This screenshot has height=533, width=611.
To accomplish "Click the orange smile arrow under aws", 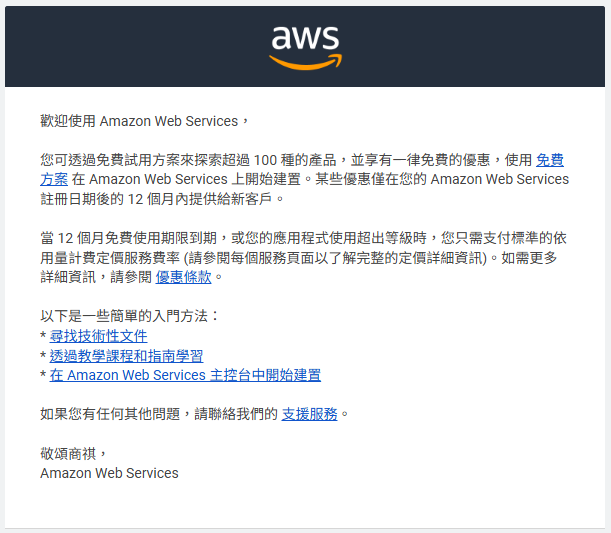I will [306, 62].
